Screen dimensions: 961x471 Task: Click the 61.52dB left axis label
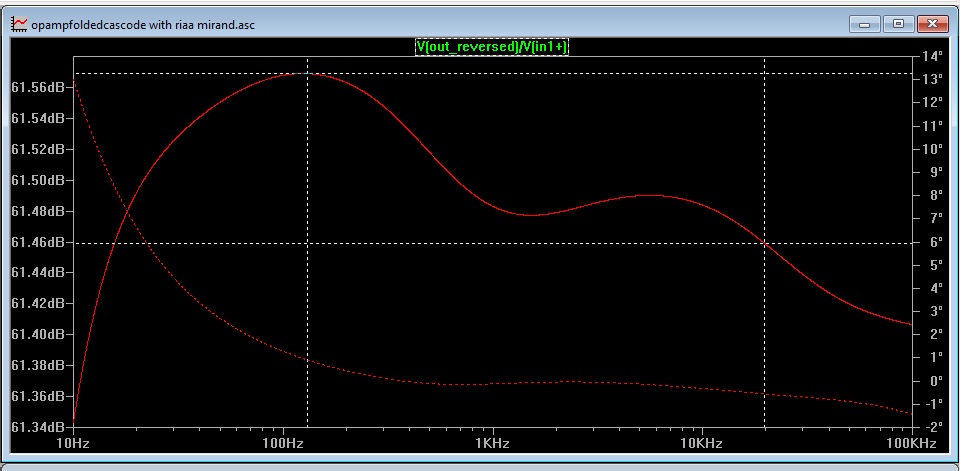(x=37, y=149)
